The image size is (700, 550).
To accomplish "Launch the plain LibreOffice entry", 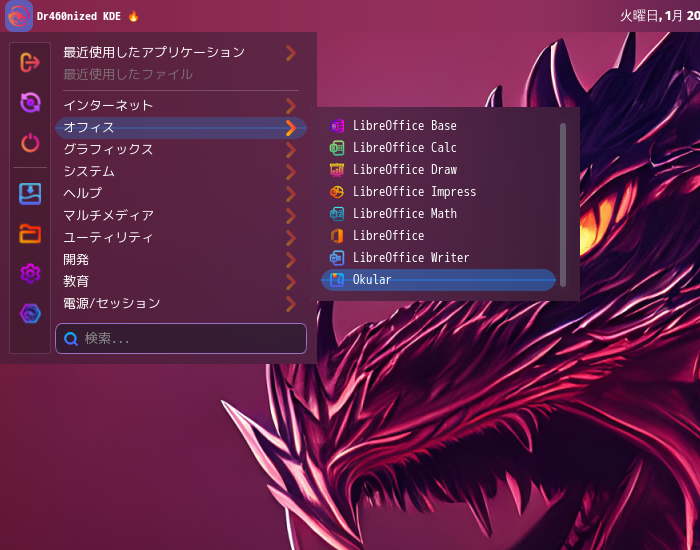I will (438, 236).
